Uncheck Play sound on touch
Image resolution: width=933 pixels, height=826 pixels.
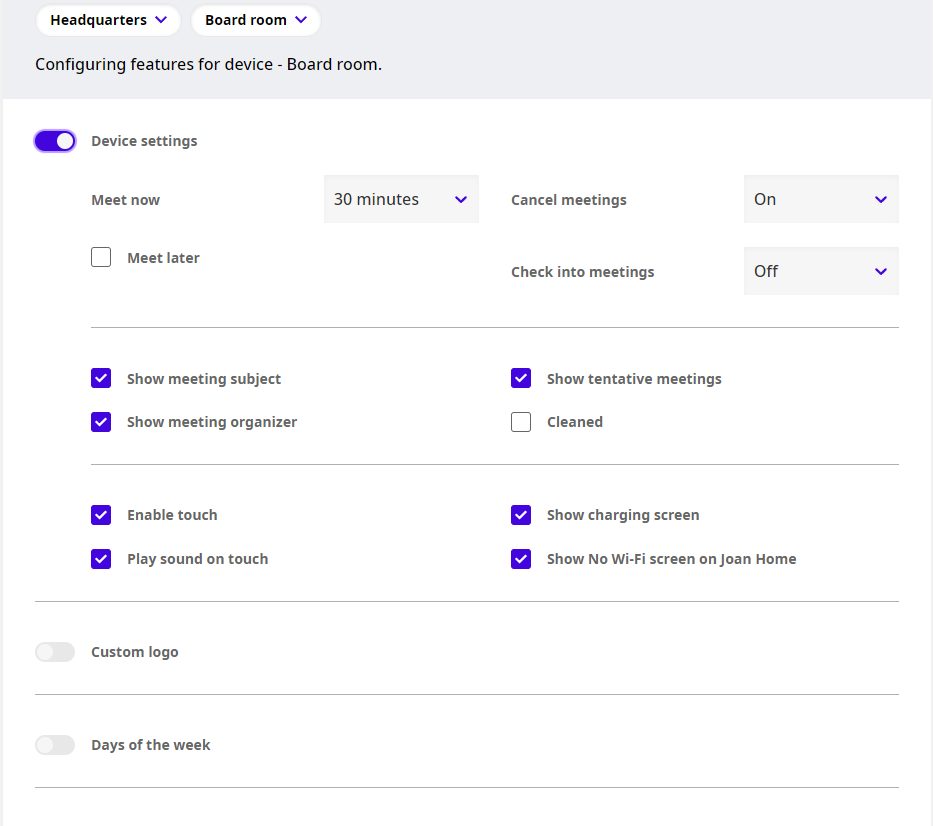pos(101,559)
